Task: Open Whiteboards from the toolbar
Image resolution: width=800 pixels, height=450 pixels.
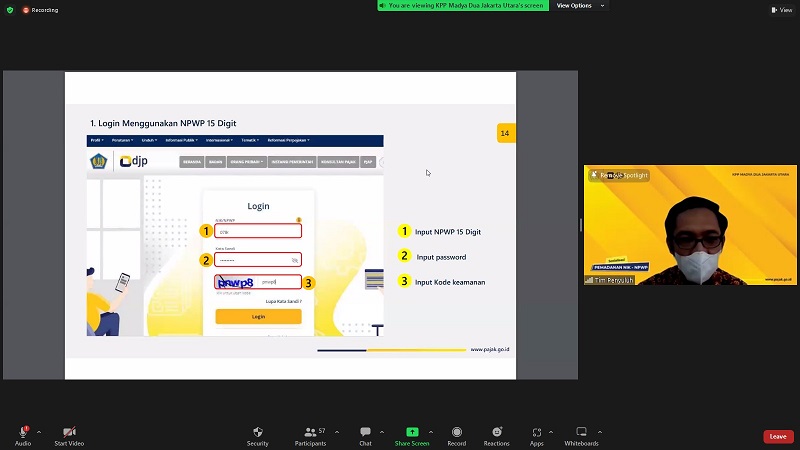Action: pyautogui.click(x=581, y=432)
